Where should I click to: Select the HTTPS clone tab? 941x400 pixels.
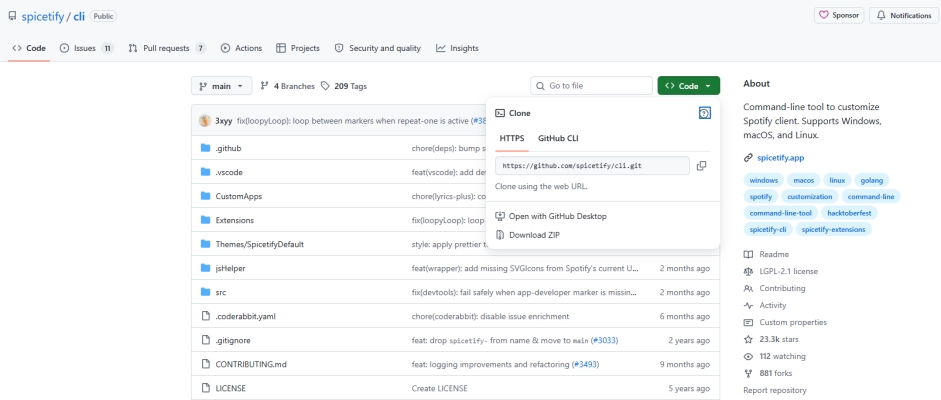pos(512,139)
